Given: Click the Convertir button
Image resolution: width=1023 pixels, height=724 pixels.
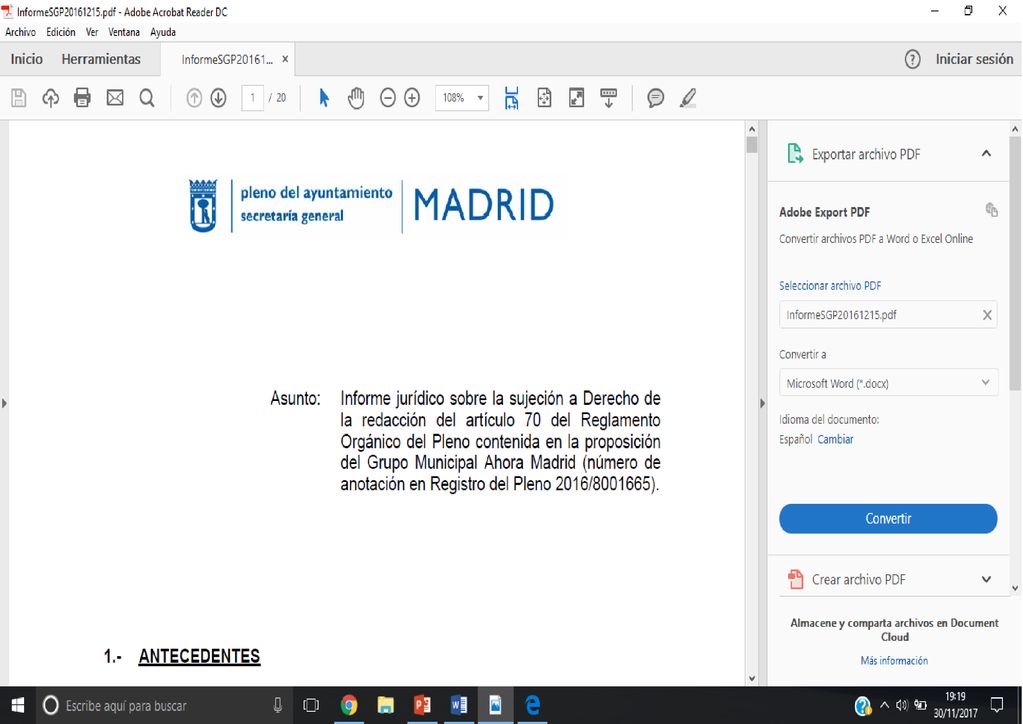Looking at the screenshot, I should coord(888,519).
